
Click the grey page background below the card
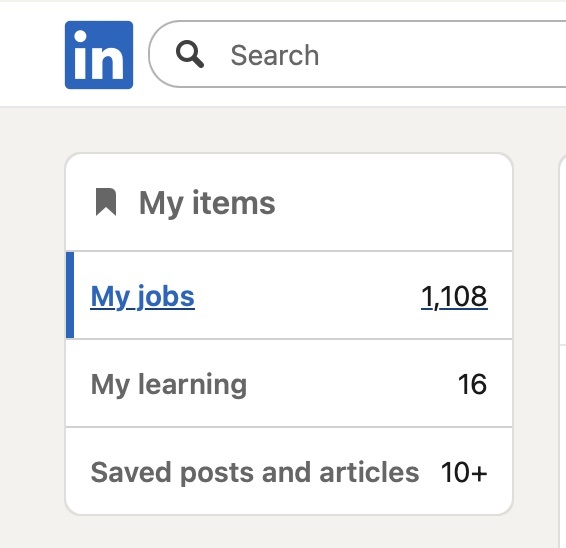coord(289,532)
